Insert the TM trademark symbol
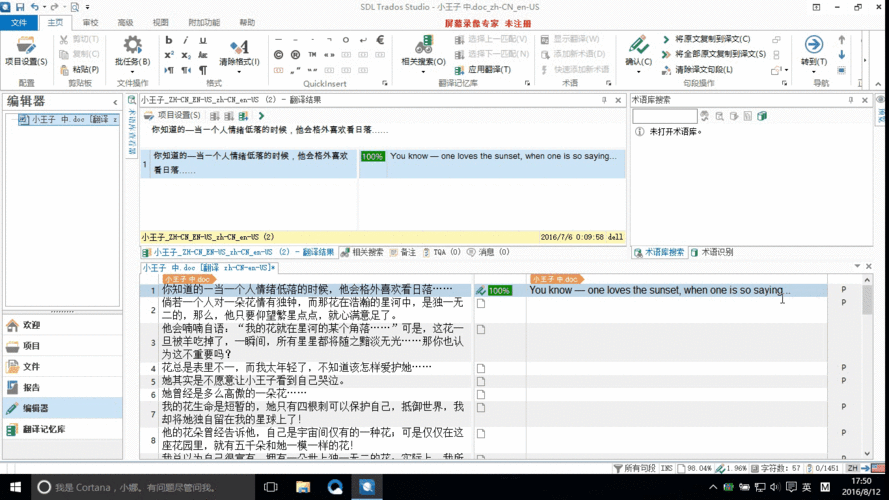The image size is (889, 500). (312, 55)
